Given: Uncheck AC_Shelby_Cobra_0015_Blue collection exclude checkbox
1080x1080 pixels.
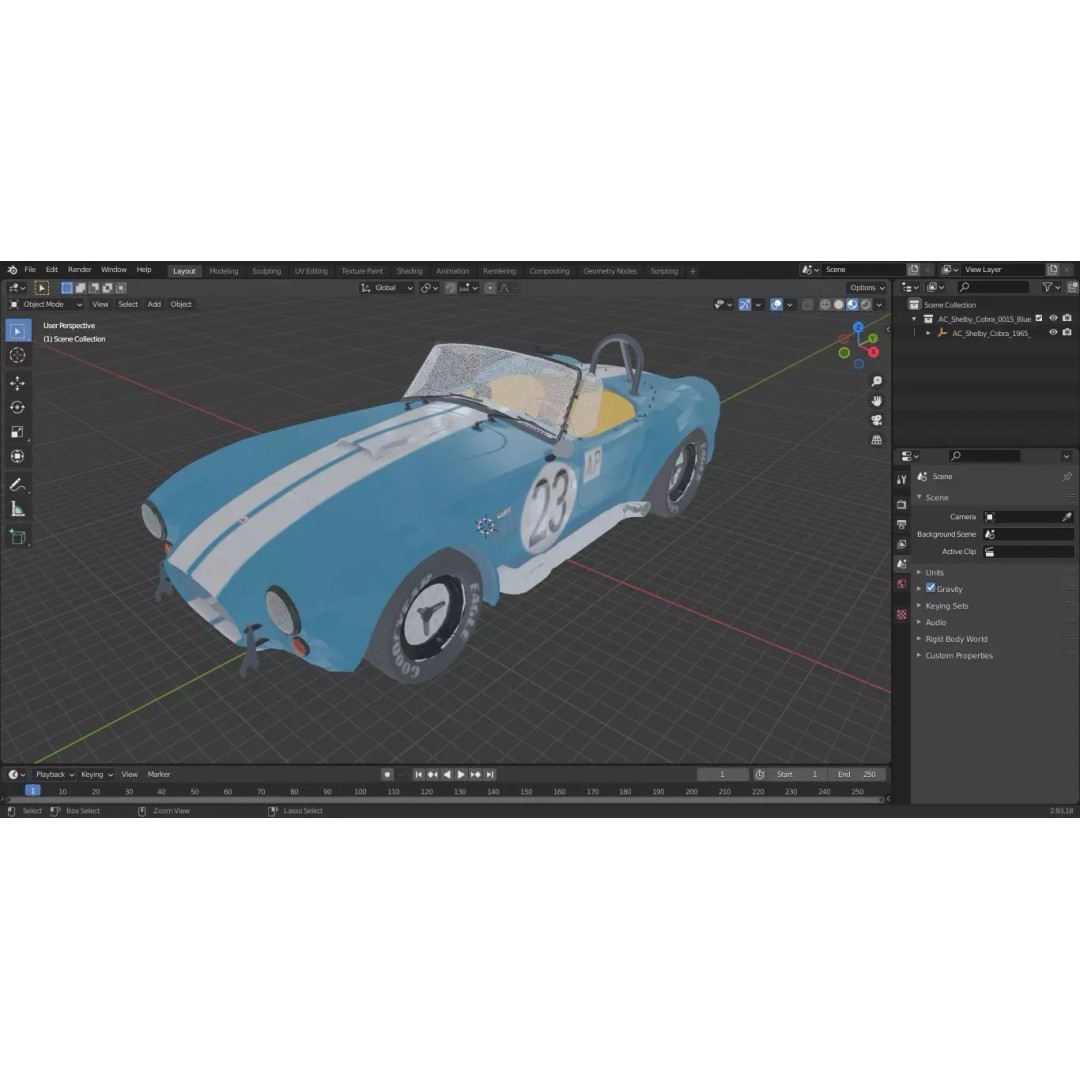Looking at the screenshot, I should 1039,318.
